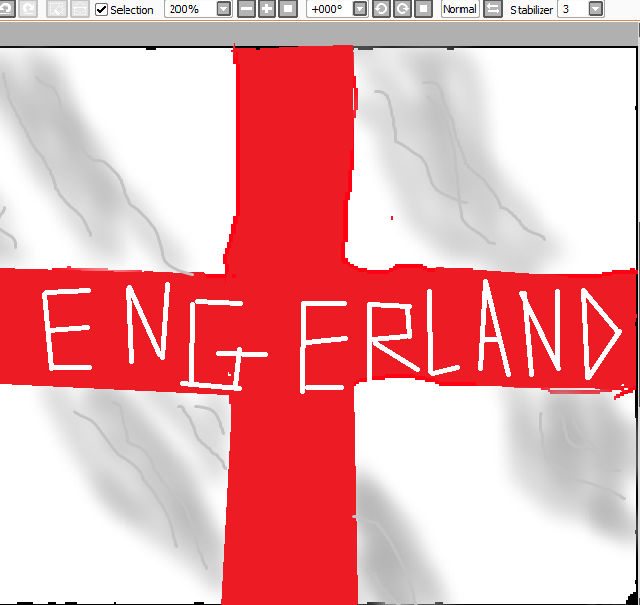Open the Stabilizer level dropdown
The image size is (640, 605).
596,9
